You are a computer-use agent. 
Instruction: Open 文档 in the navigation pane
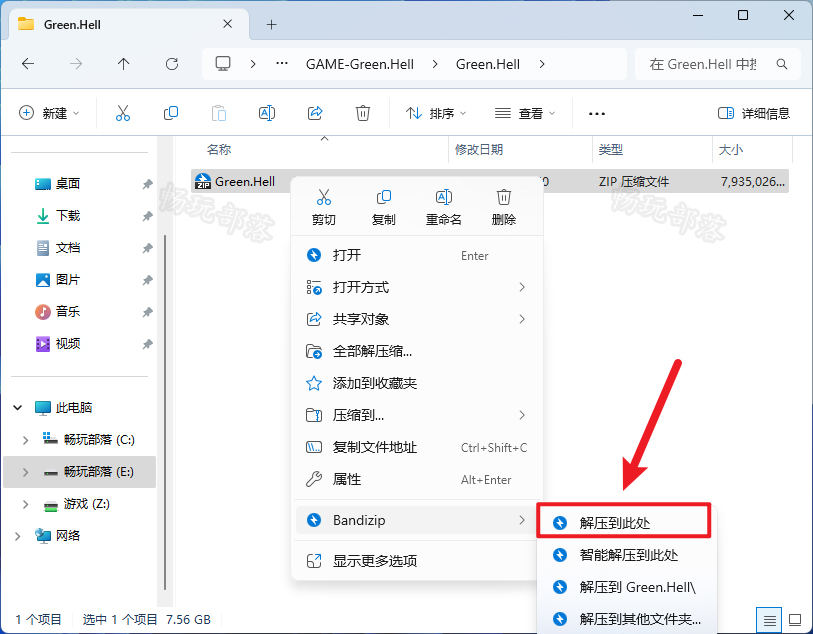[68, 248]
